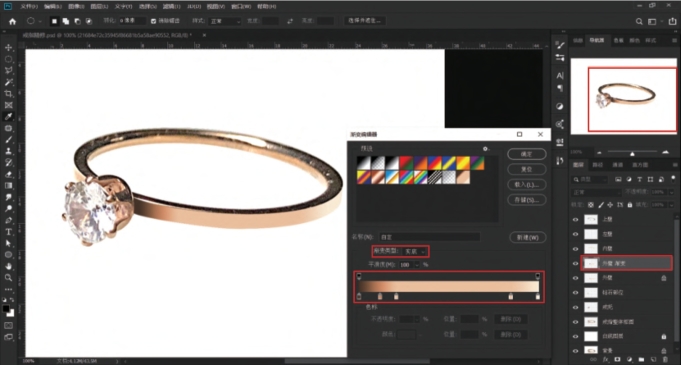Viewport: 681px width, 365px height.
Task: Select the Hand tool
Action: coord(8,266)
